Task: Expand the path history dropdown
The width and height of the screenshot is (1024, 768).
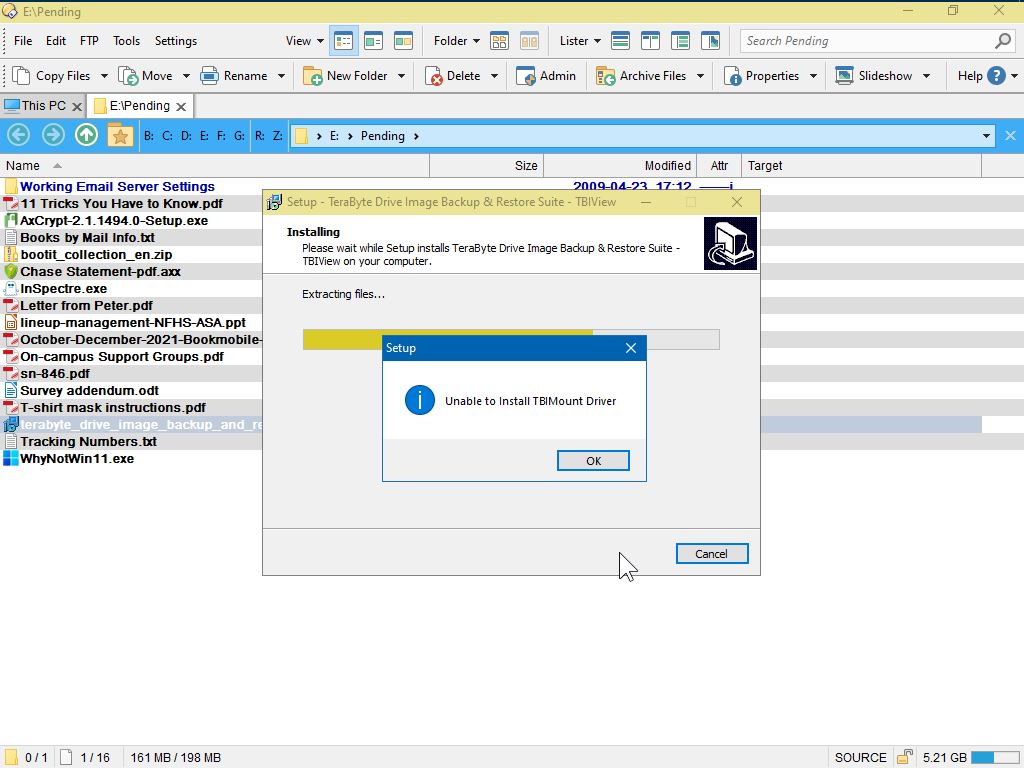Action: (986, 136)
